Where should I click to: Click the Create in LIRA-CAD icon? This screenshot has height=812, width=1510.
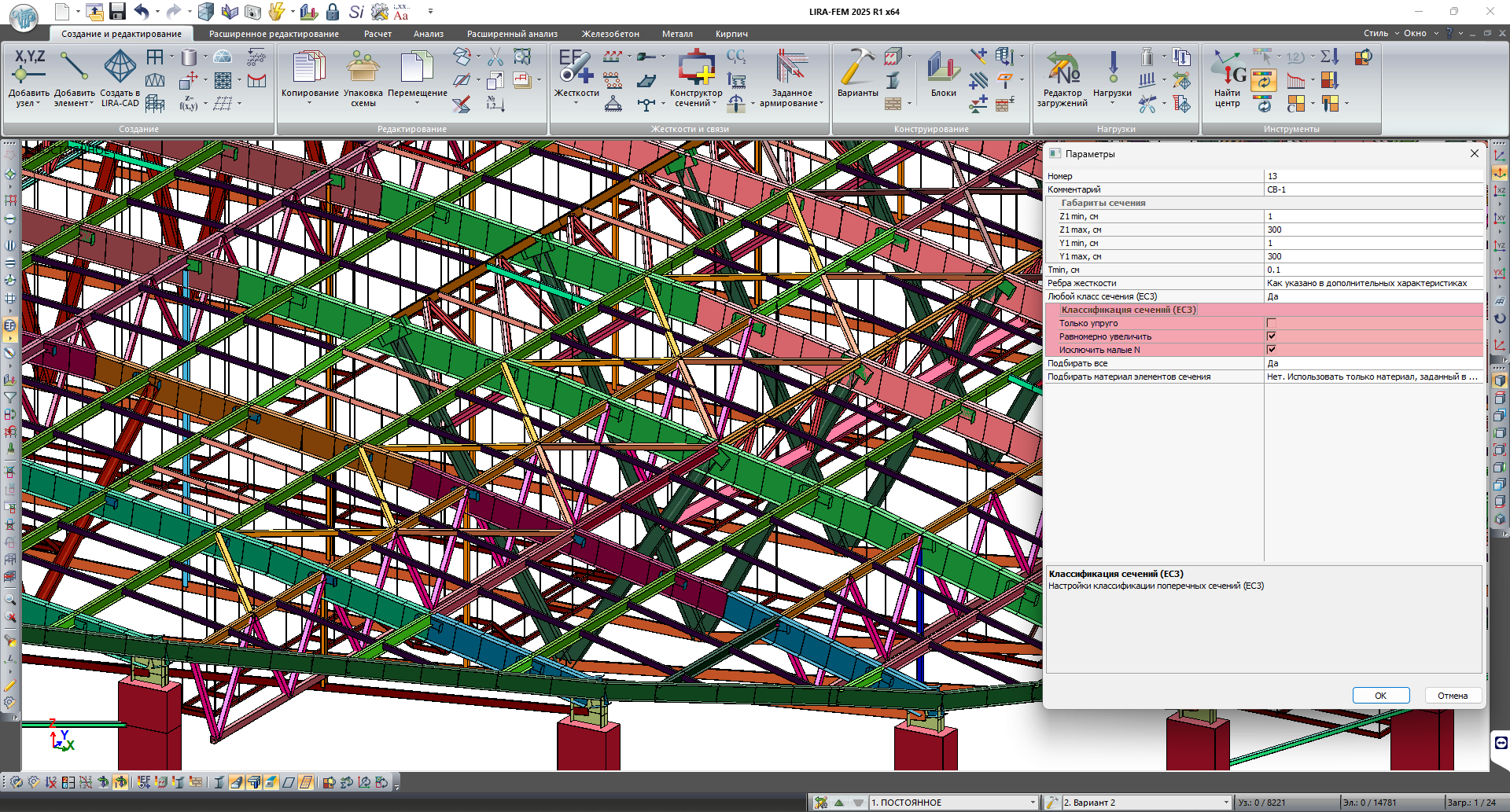point(120,68)
